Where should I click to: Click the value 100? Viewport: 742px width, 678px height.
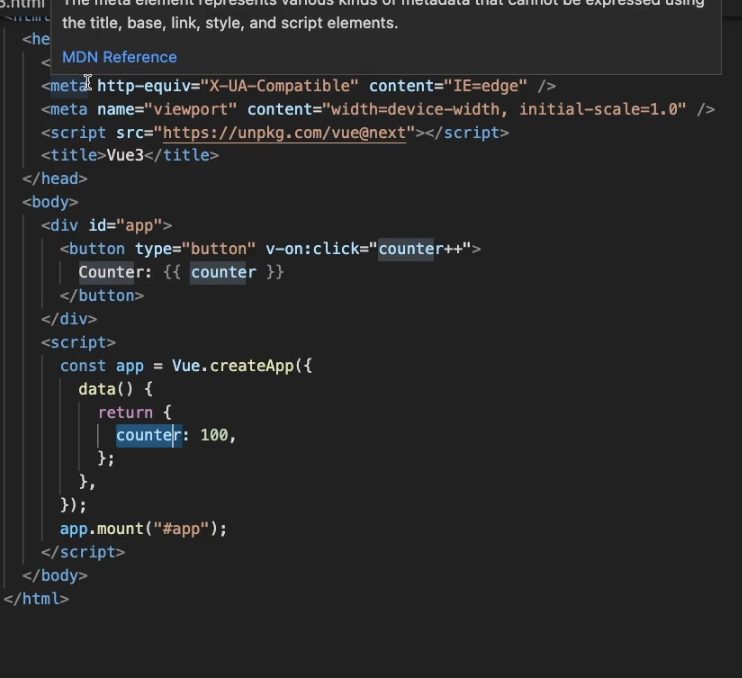pos(214,435)
